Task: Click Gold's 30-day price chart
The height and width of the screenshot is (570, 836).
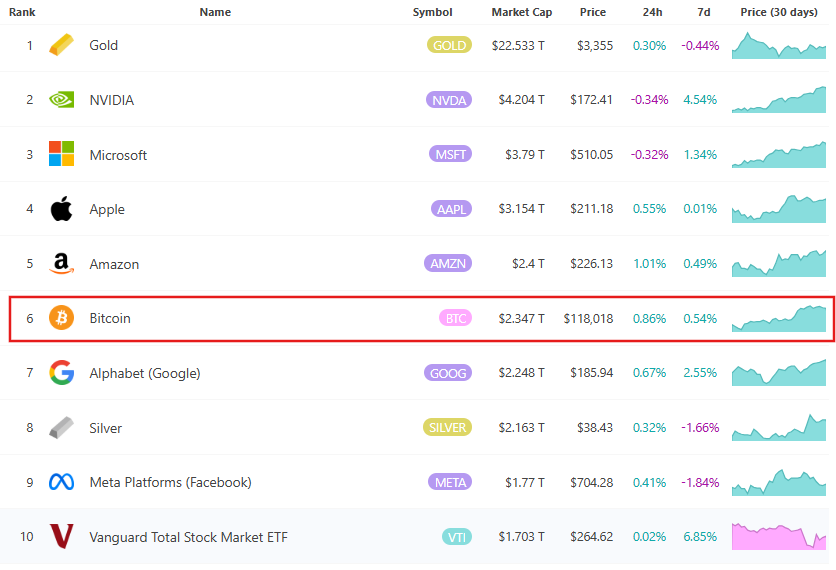Action: [x=779, y=45]
